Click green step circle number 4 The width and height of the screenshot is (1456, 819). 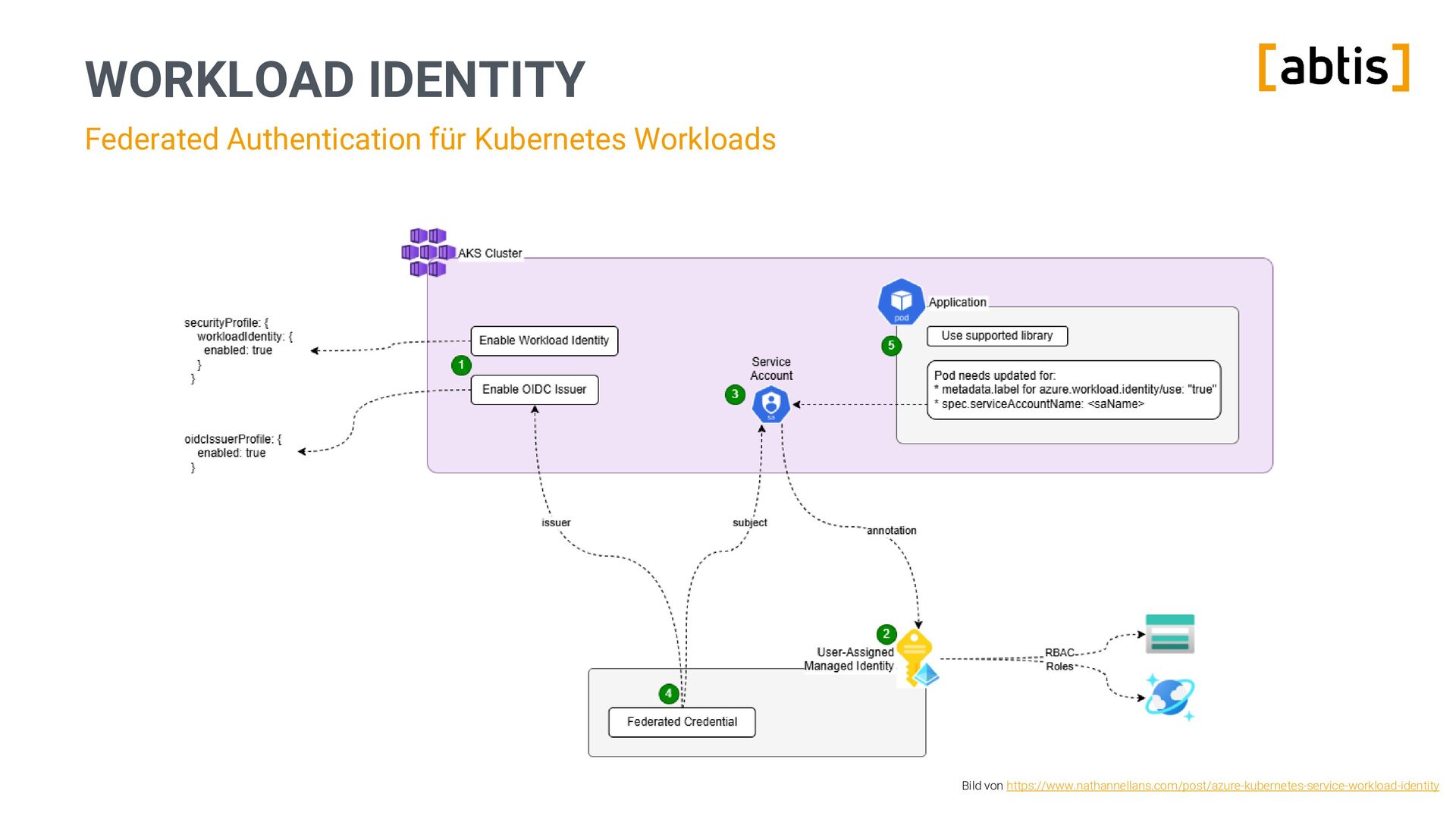click(x=668, y=693)
